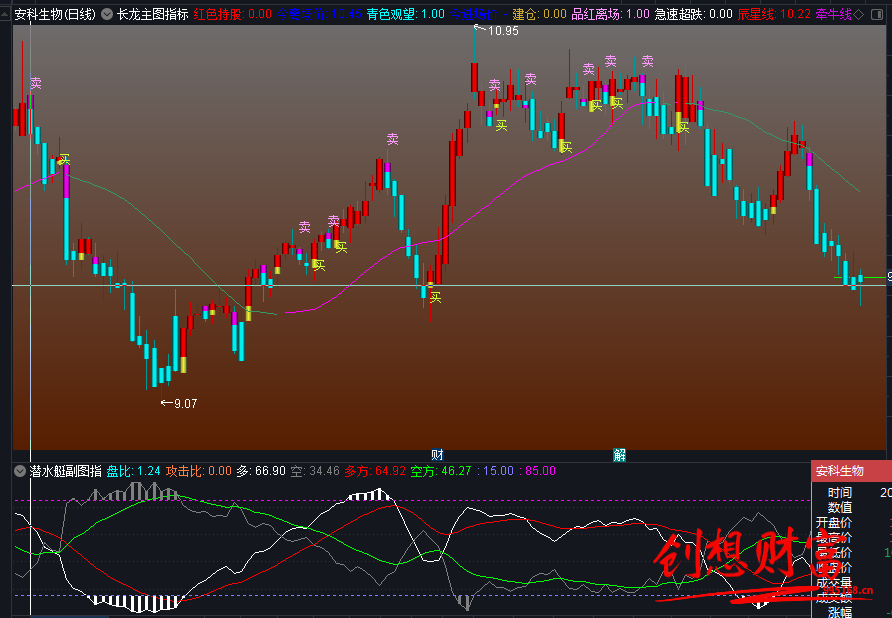
Task: Select the 数值 row in the info panel
Action: point(852,508)
